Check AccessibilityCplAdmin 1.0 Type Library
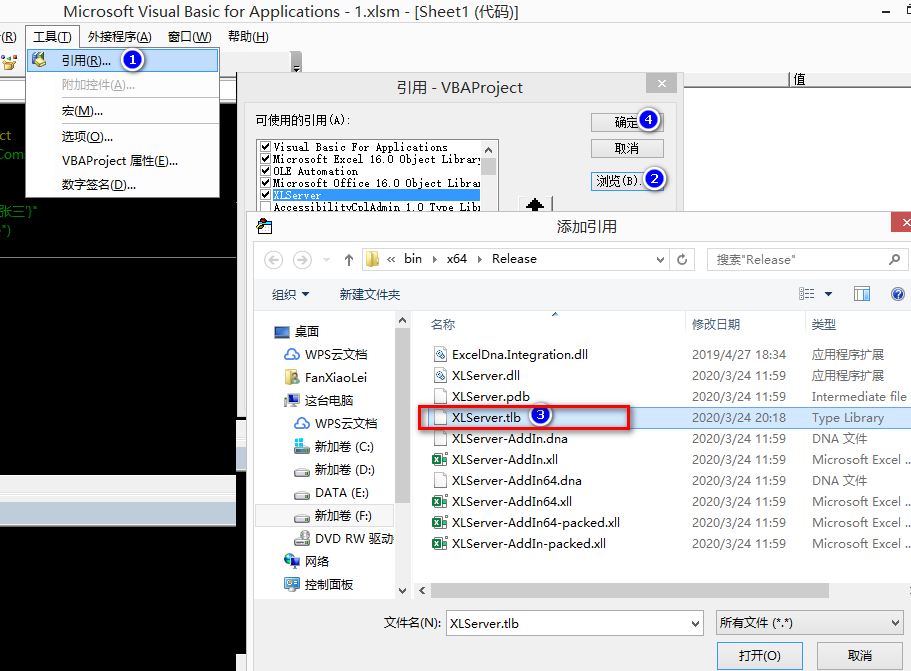This screenshot has height=671, width=911. coord(266,207)
